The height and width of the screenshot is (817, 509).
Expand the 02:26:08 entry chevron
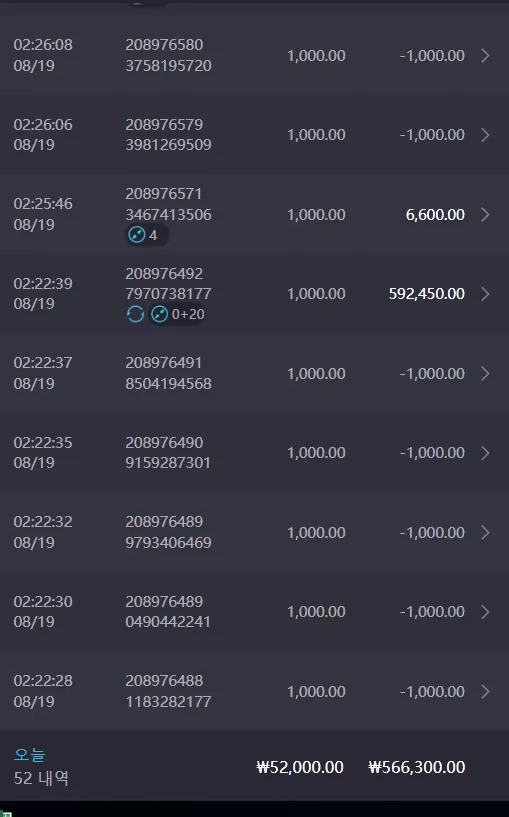485,56
